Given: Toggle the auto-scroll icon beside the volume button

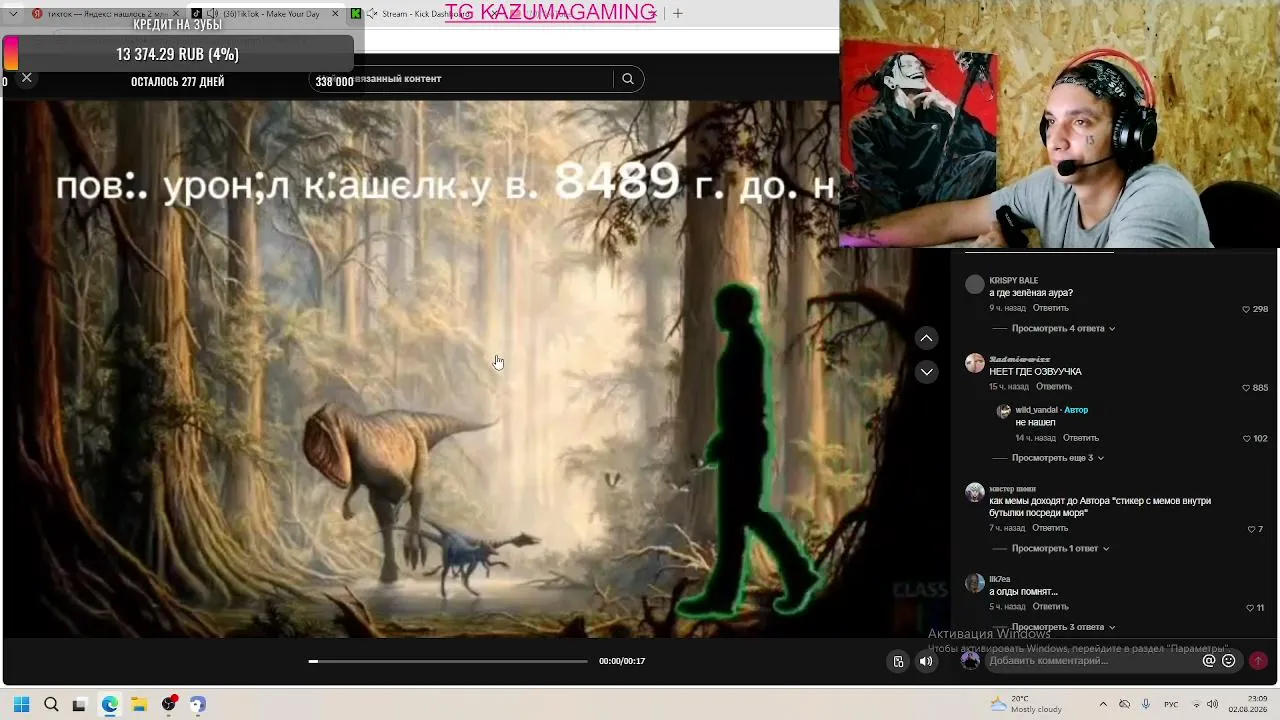Looking at the screenshot, I should [898, 661].
